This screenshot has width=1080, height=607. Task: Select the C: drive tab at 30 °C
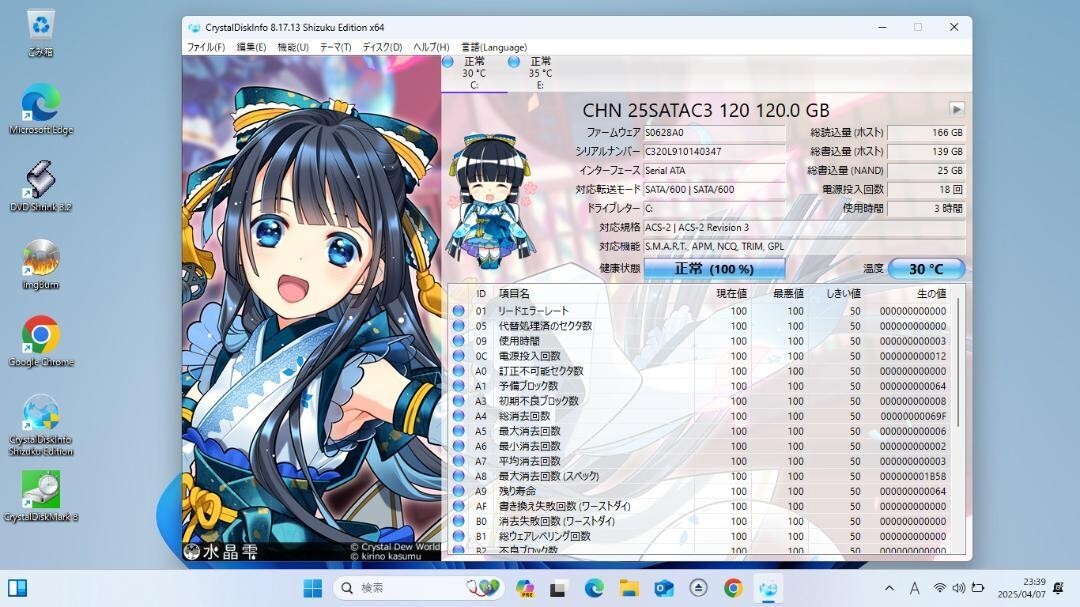(474, 73)
